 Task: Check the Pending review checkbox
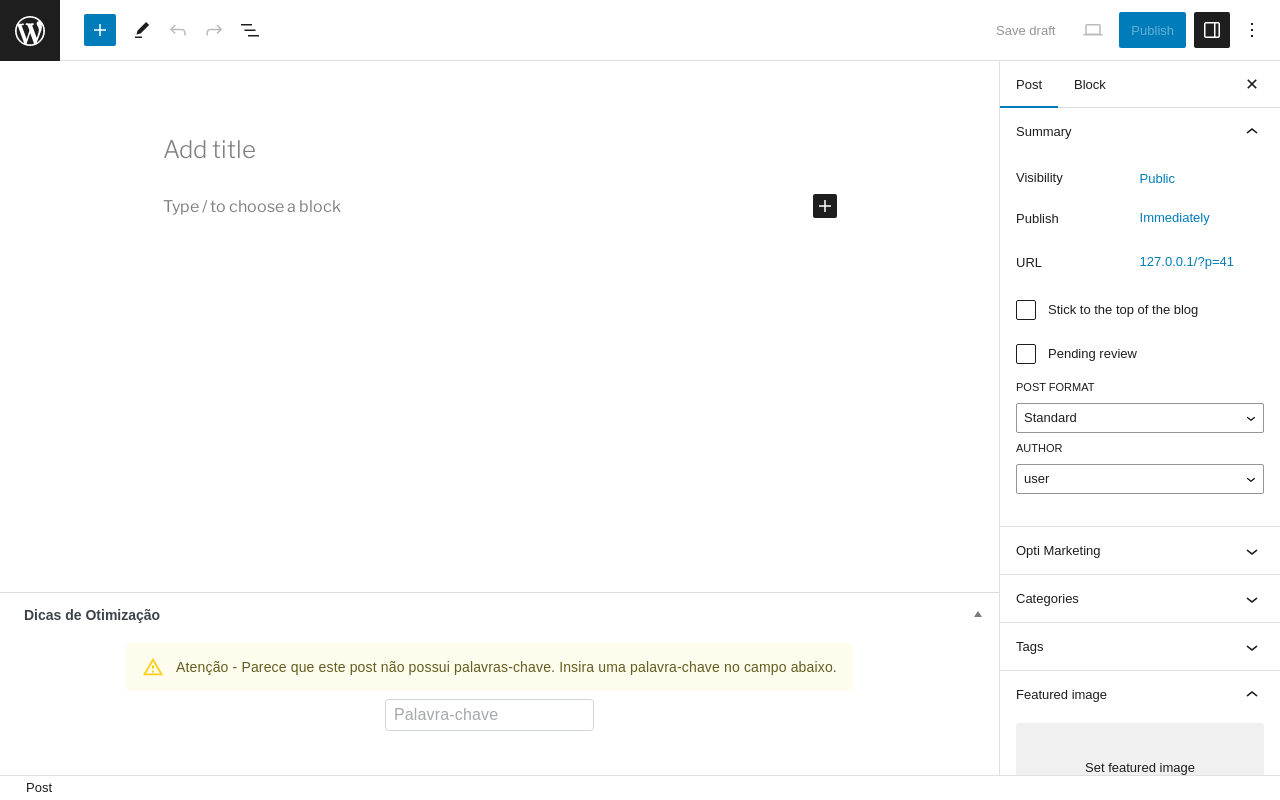point(1026,354)
